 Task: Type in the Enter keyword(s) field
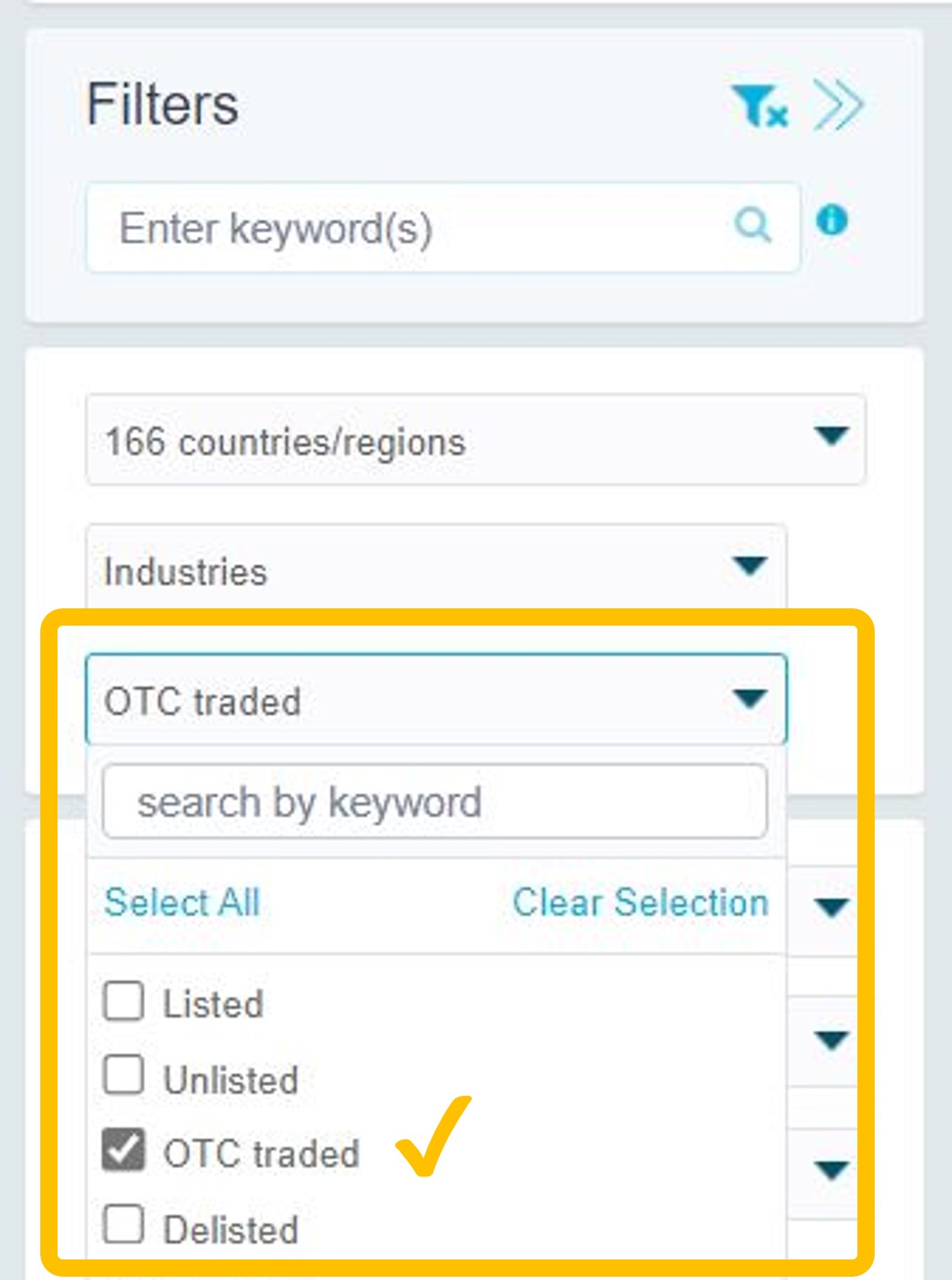pyautogui.click(x=411, y=228)
